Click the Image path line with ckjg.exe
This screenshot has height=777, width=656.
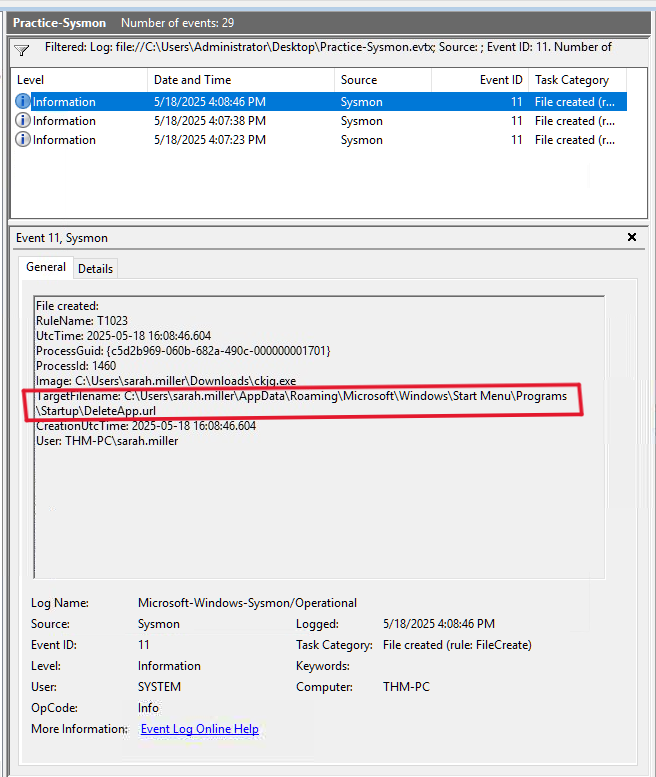point(164,381)
